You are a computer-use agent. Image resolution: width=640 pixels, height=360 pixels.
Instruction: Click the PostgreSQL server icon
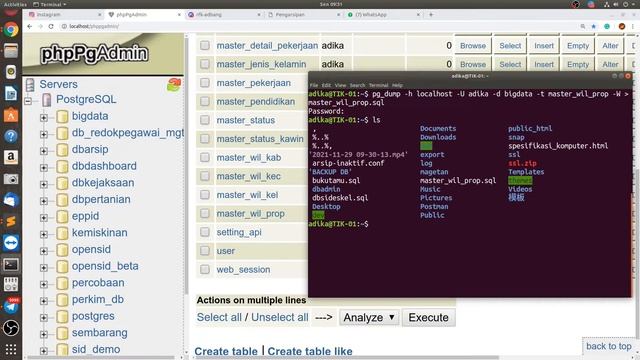pyautogui.click(x=47, y=99)
